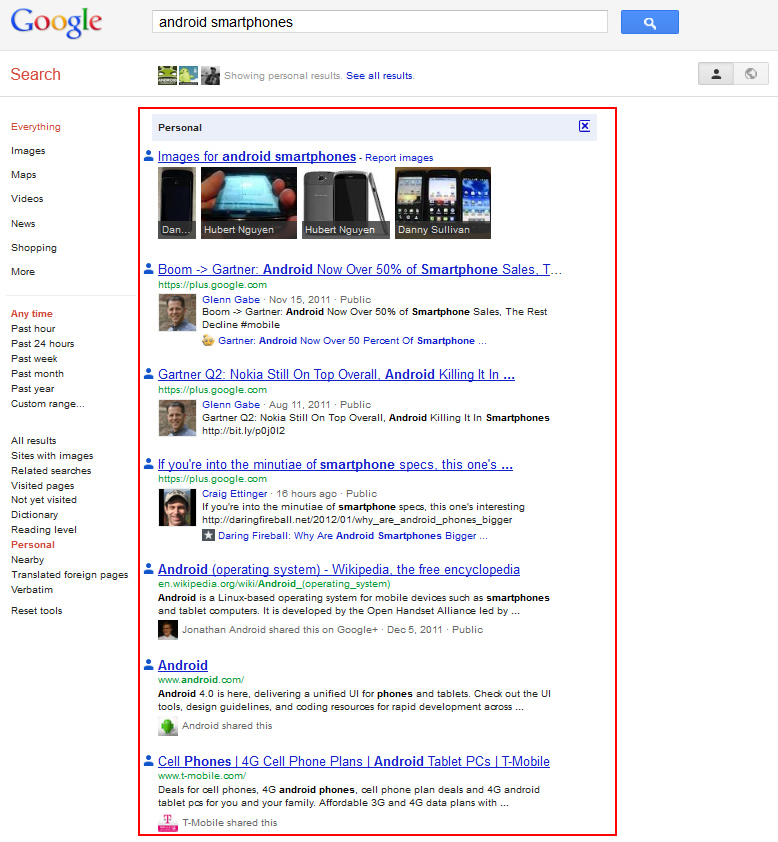Viewport: 778px width, 842px height.
Task: Select Sites with images option
Action: pos(52,456)
